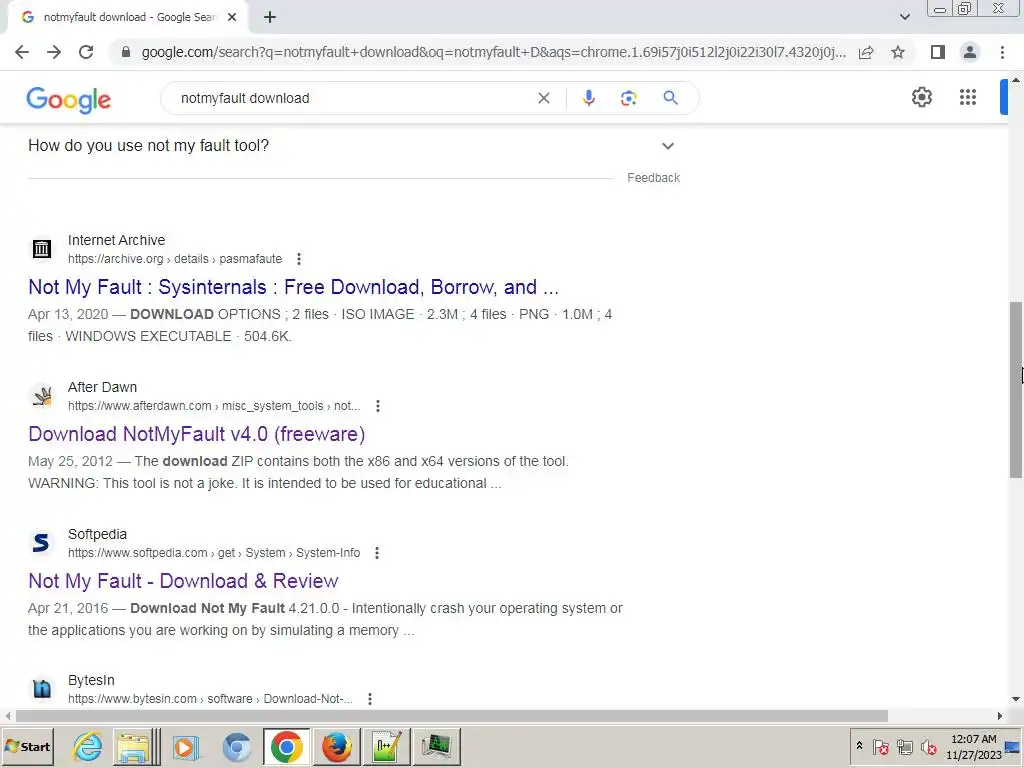Share this page from the address bar
1024x768 pixels.
(x=866, y=52)
